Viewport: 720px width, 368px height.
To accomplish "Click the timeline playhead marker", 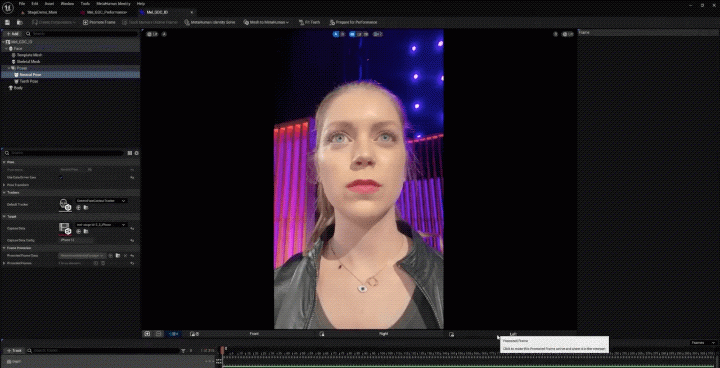I will point(222,351).
